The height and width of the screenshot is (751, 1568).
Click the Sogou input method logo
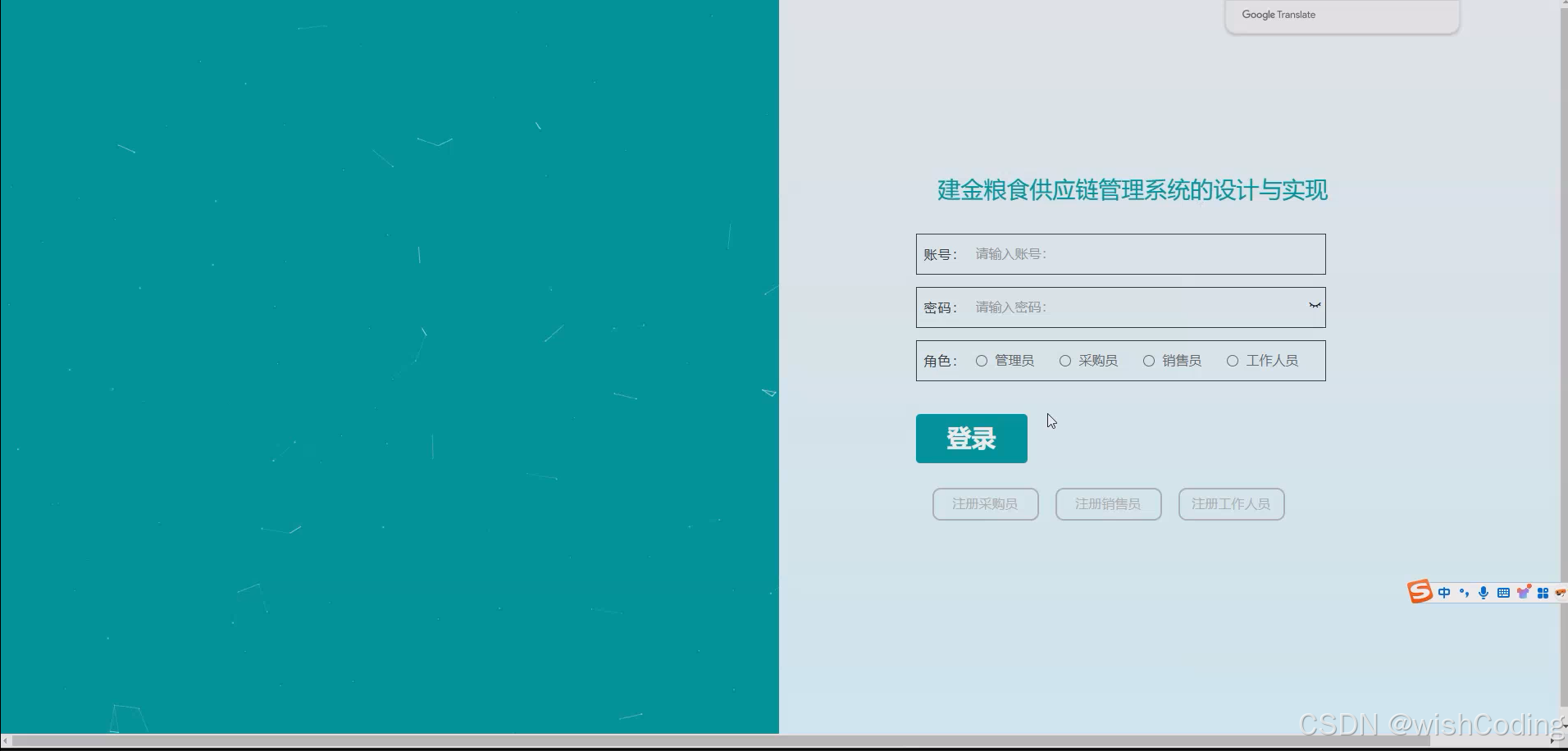[x=1420, y=591]
